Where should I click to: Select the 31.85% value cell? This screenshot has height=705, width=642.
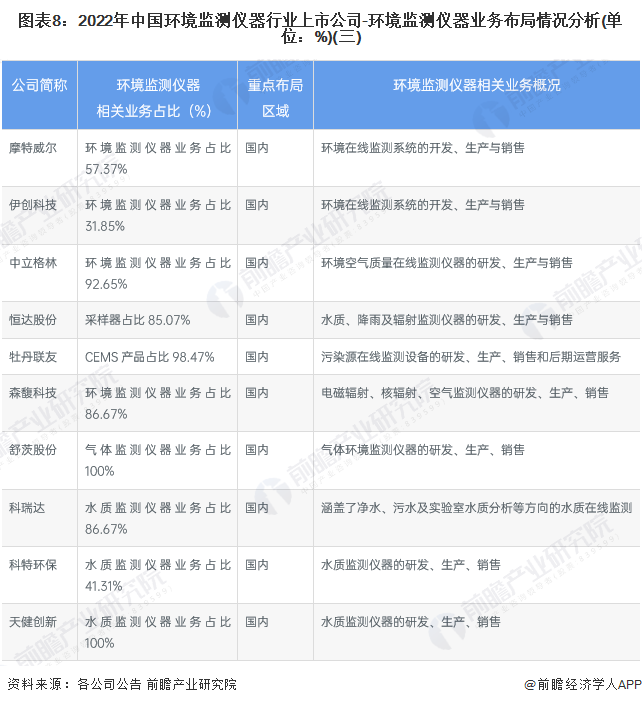[158, 216]
